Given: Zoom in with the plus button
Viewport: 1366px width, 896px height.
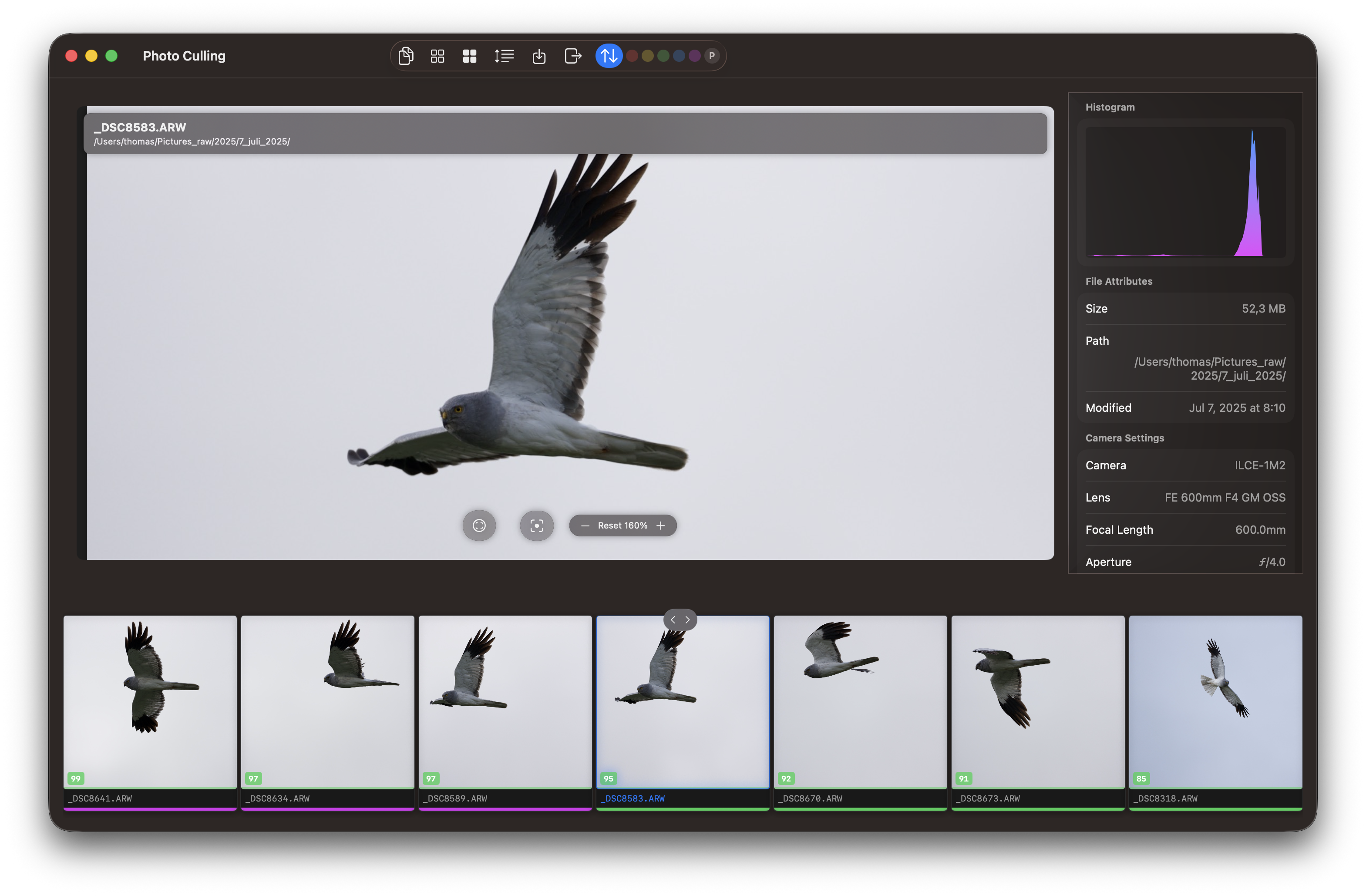Looking at the screenshot, I should coord(661,525).
